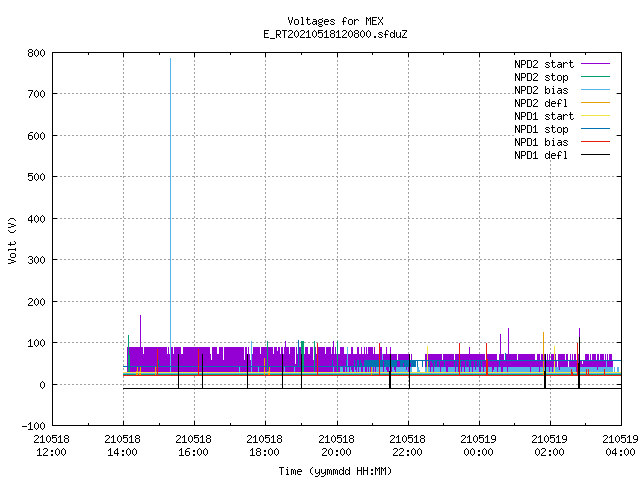Click the 210518 22:00 x-axis tick label

(x=407, y=445)
